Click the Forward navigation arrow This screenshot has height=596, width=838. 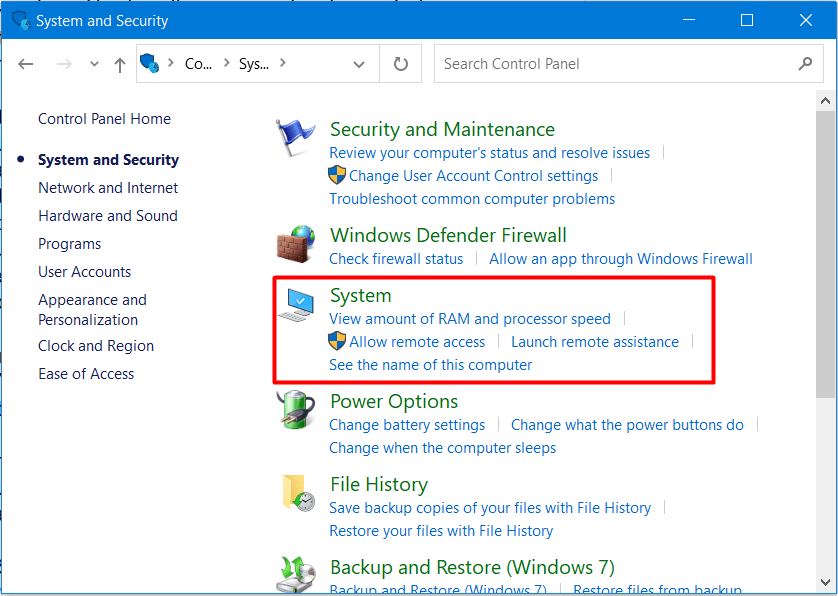coord(64,64)
